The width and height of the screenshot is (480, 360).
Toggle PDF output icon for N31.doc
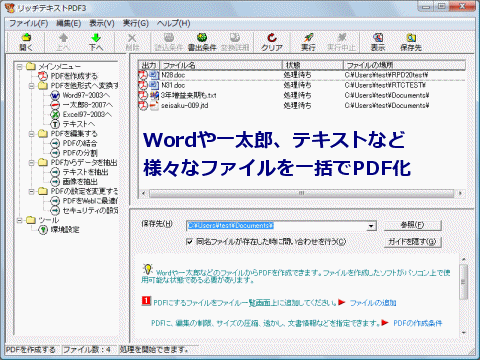143,85
